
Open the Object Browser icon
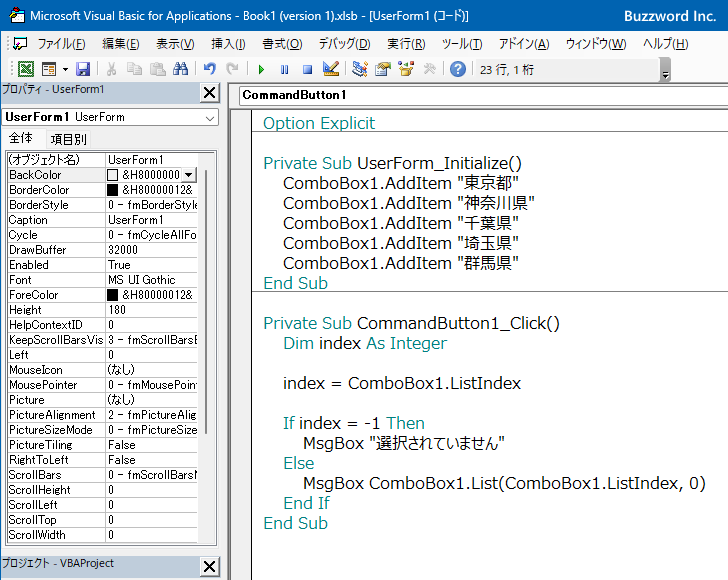(406, 69)
